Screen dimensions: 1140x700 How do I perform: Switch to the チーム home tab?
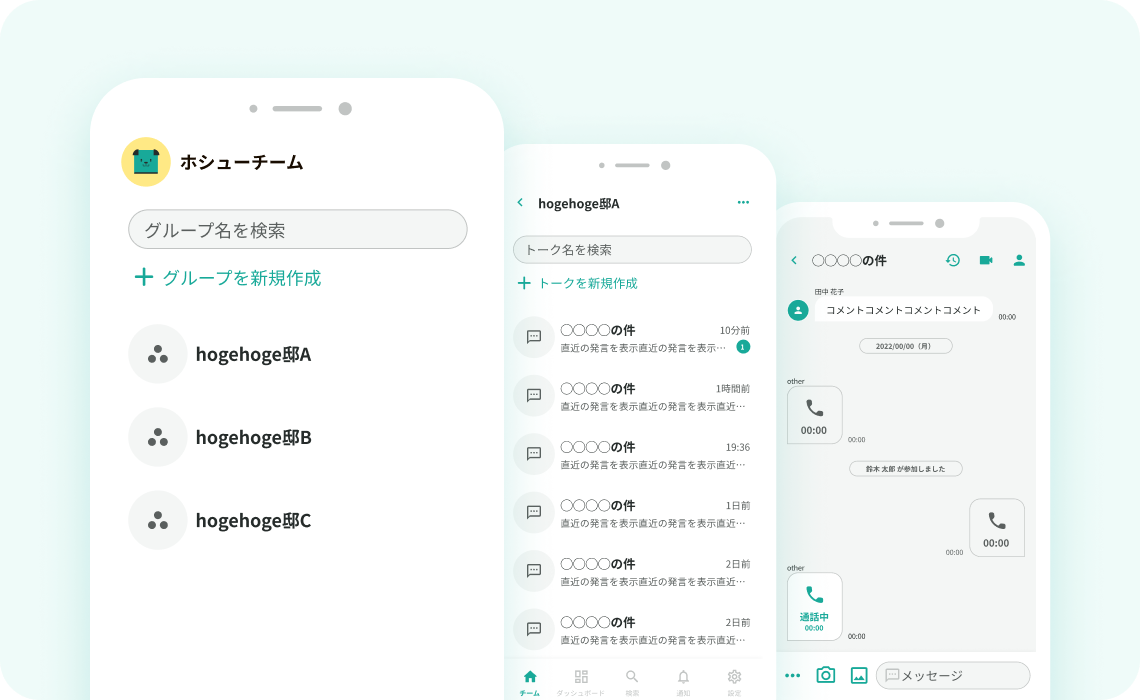(x=530, y=681)
